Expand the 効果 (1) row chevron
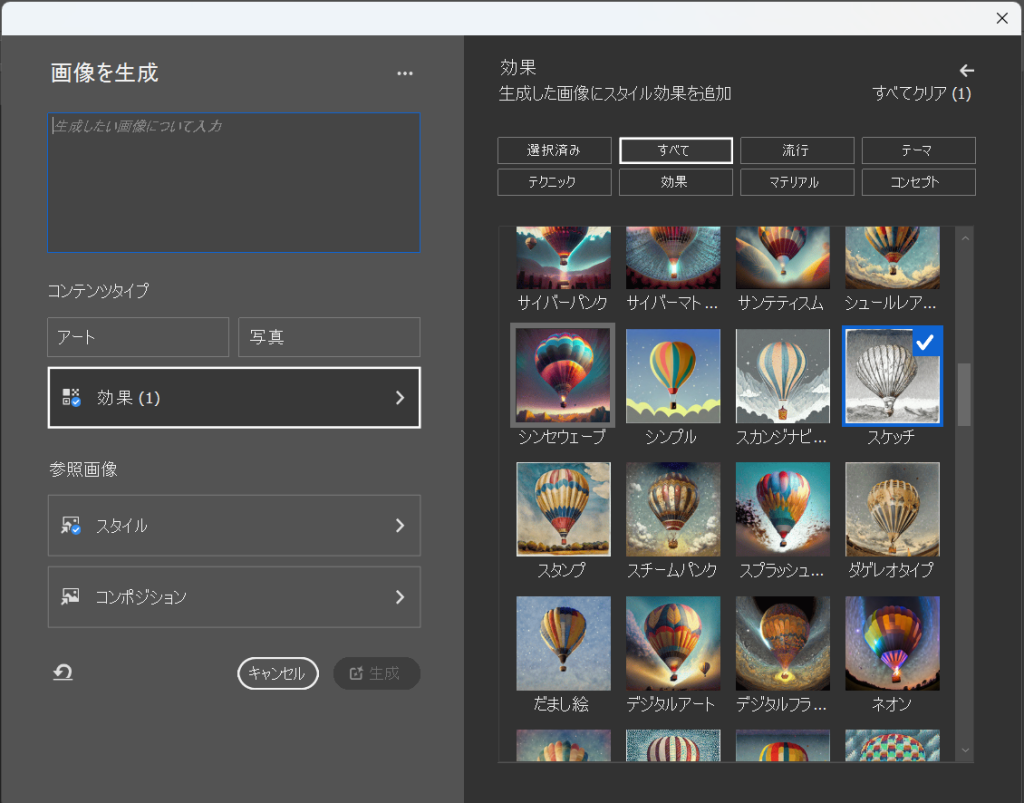This screenshot has height=803, width=1024. (x=400, y=397)
